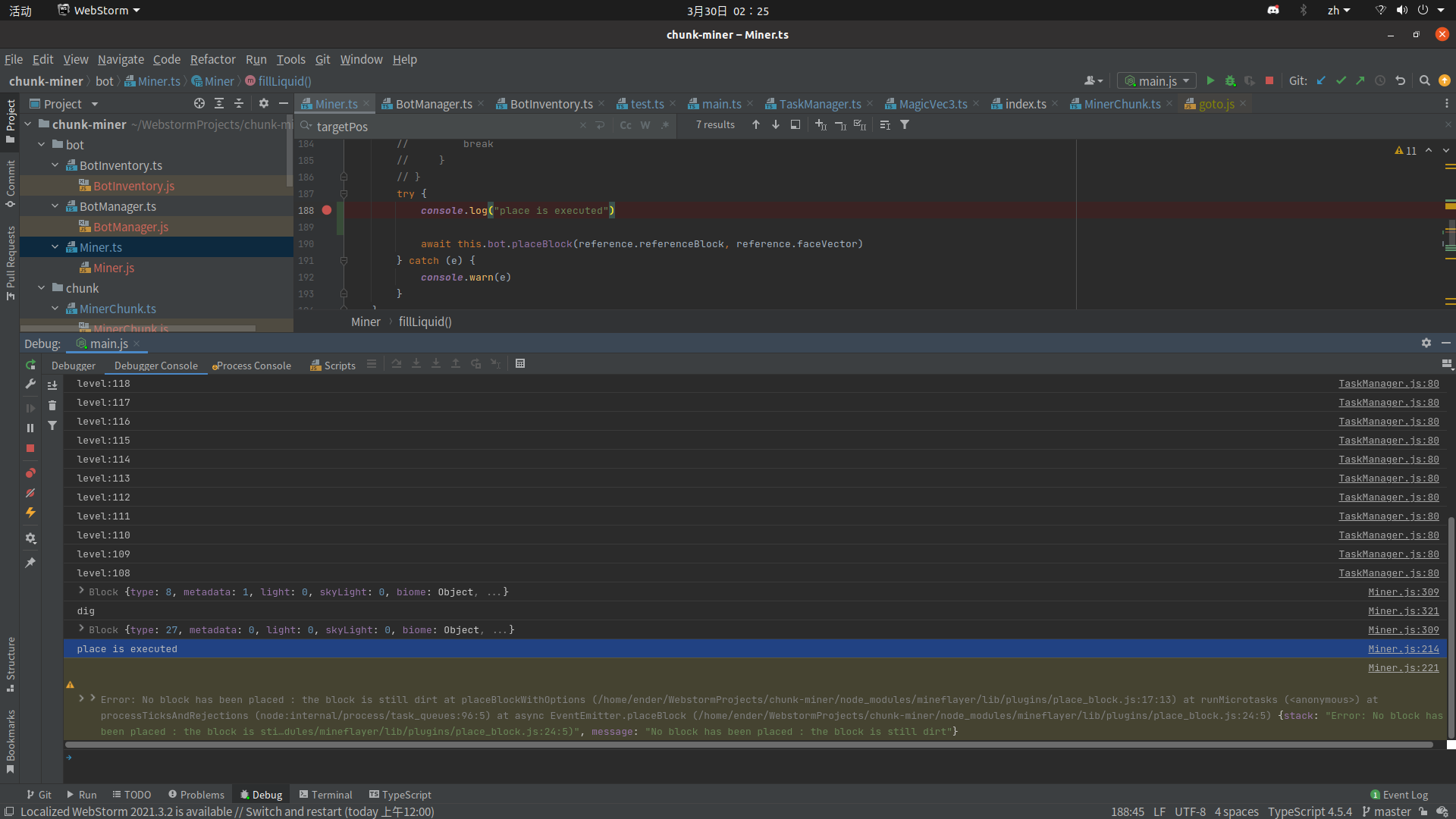Expand the chunk folder in Project tree

click(x=41, y=288)
